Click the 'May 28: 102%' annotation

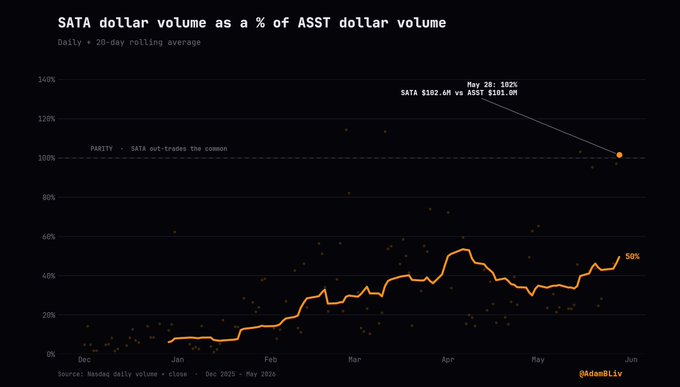tap(492, 85)
